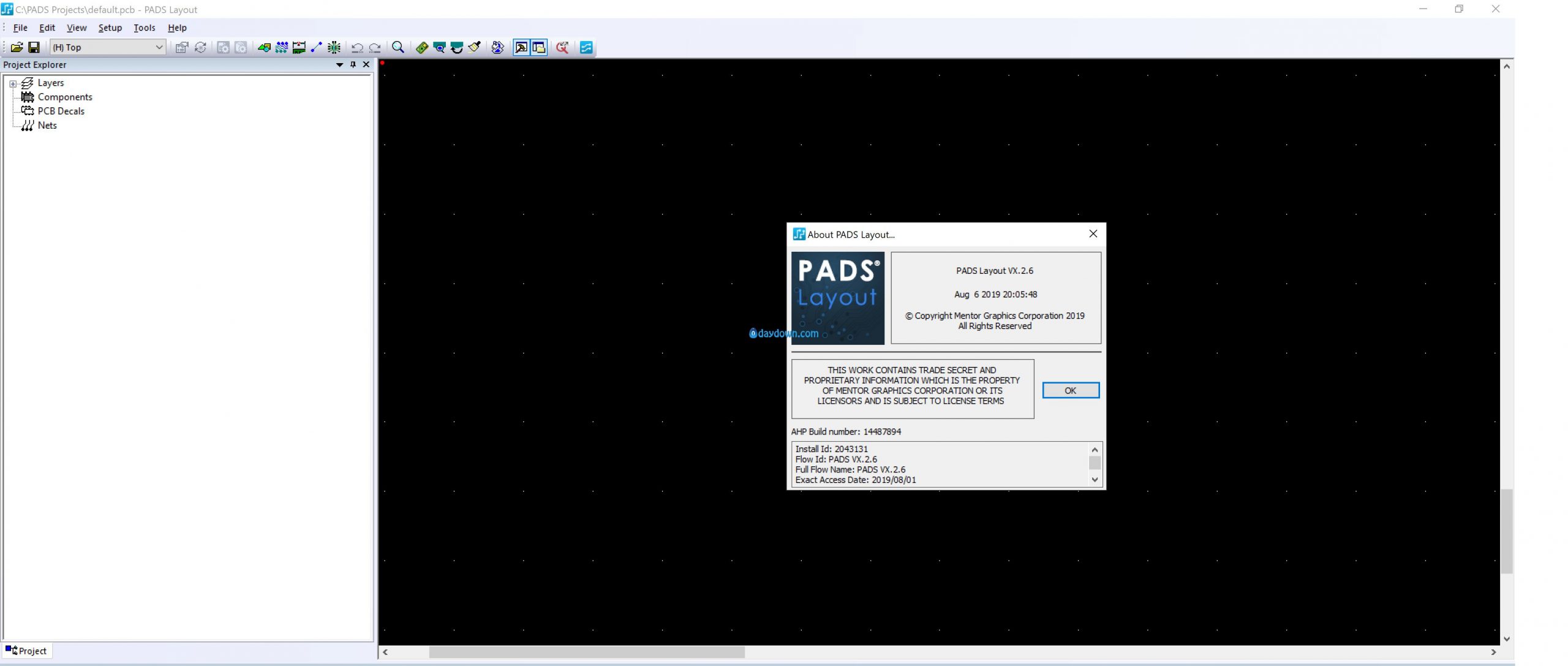The height and width of the screenshot is (666, 1568).
Task: Select Nets in Project Explorer
Action: point(47,125)
